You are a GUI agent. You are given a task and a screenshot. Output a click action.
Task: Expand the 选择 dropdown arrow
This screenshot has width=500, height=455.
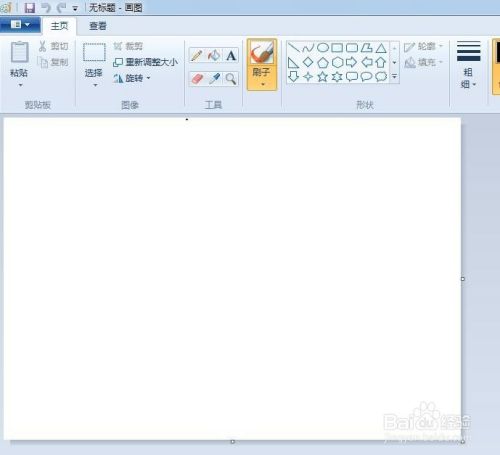click(95, 85)
